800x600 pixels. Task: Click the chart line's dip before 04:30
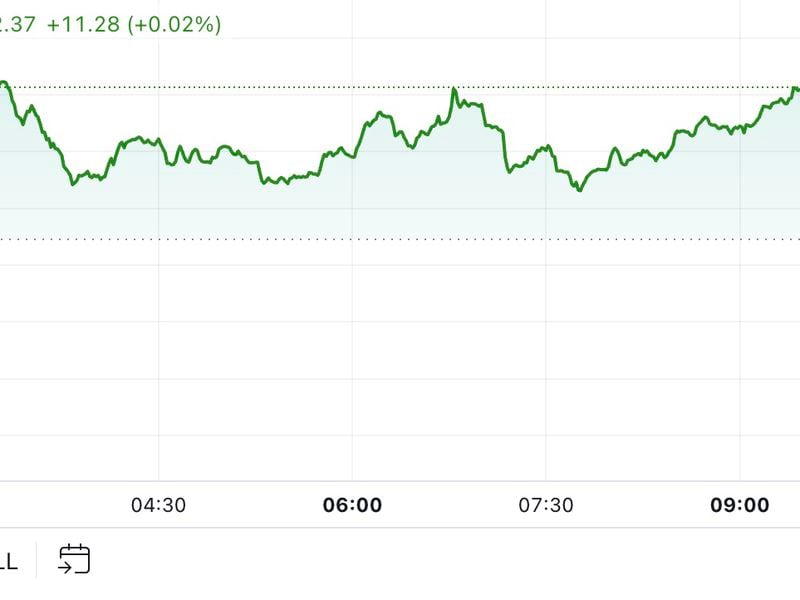coord(73,184)
